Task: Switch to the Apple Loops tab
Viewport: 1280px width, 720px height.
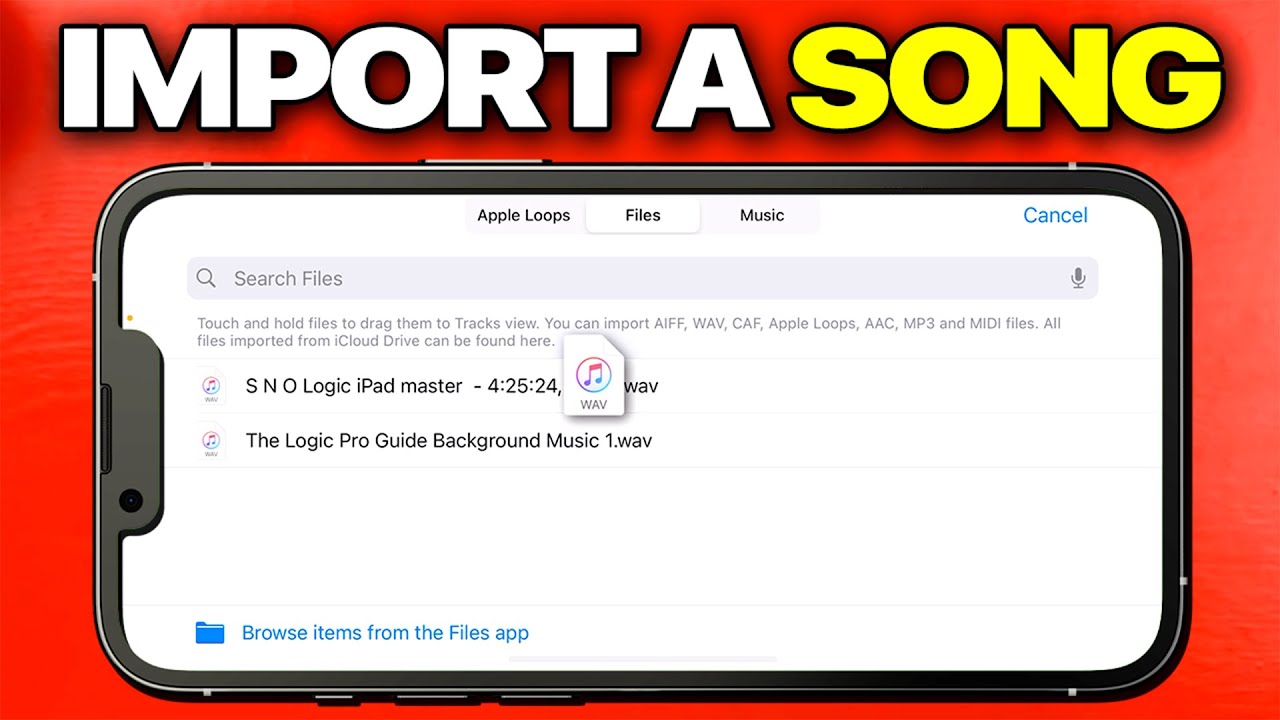Action: pyautogui.click(x=523, y=215)
